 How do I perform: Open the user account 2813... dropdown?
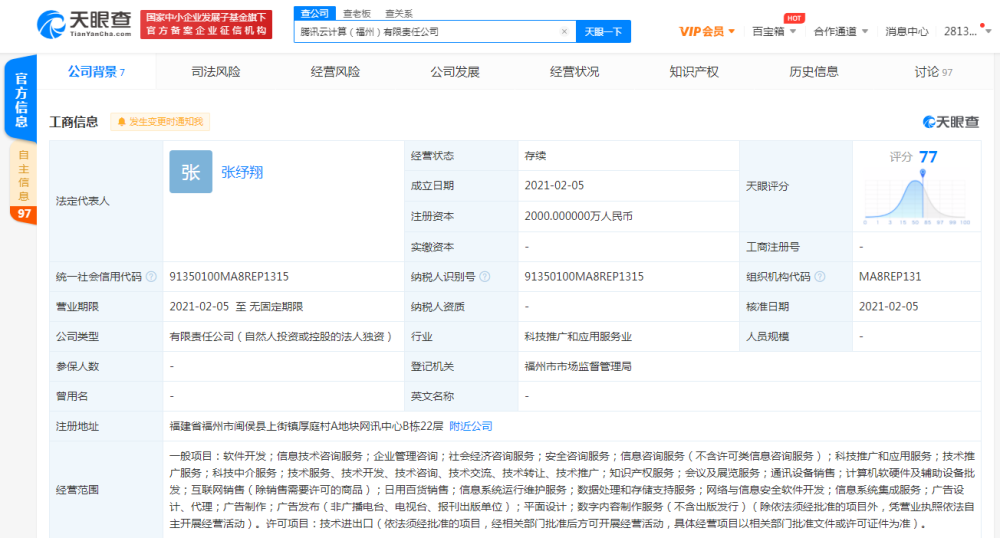click(967, 31)
